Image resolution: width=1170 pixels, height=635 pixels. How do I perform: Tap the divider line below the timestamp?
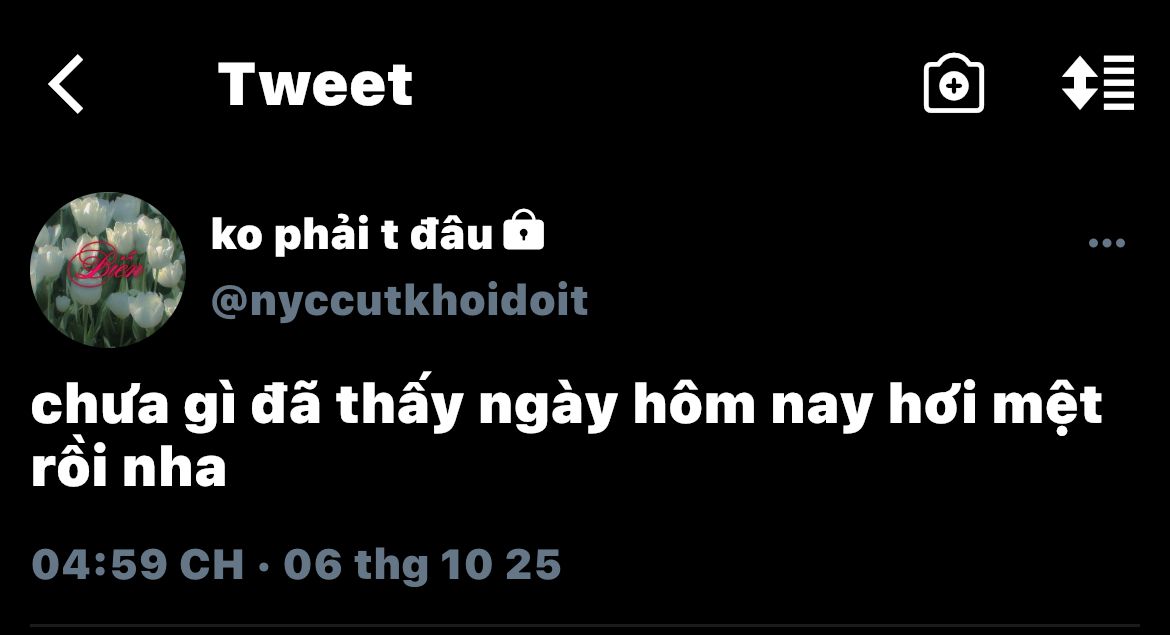(x=585, y=625)
